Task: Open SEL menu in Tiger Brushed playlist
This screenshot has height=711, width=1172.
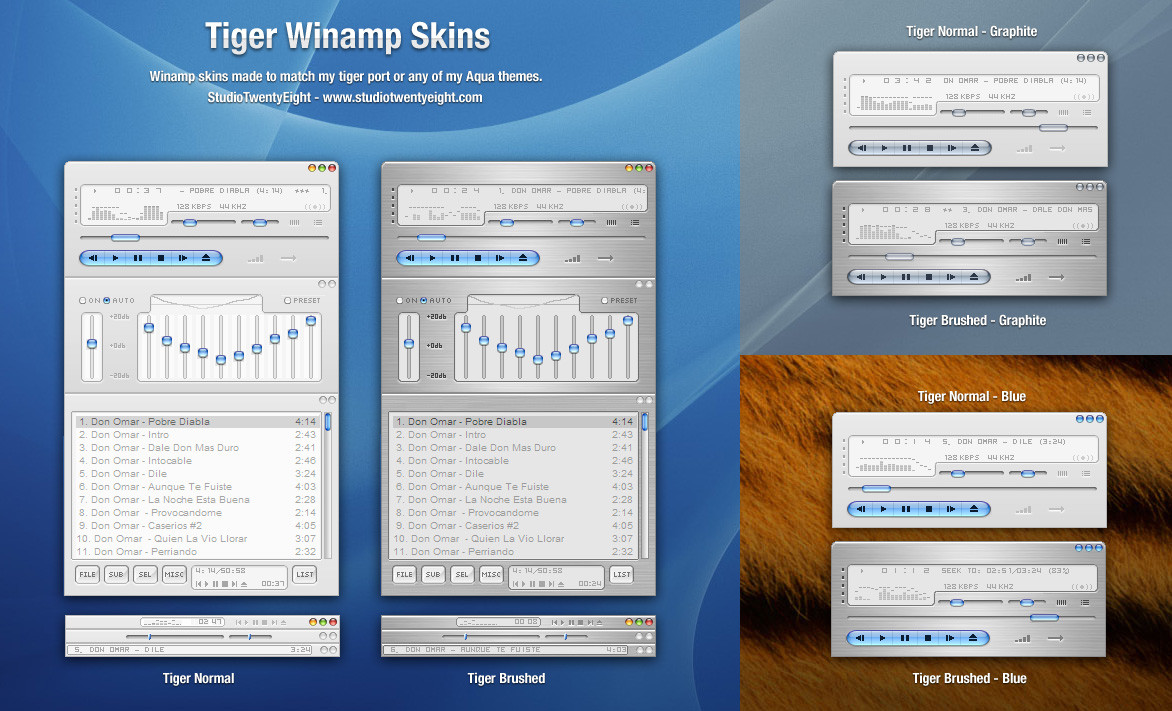Action: (x=462, y=574)
